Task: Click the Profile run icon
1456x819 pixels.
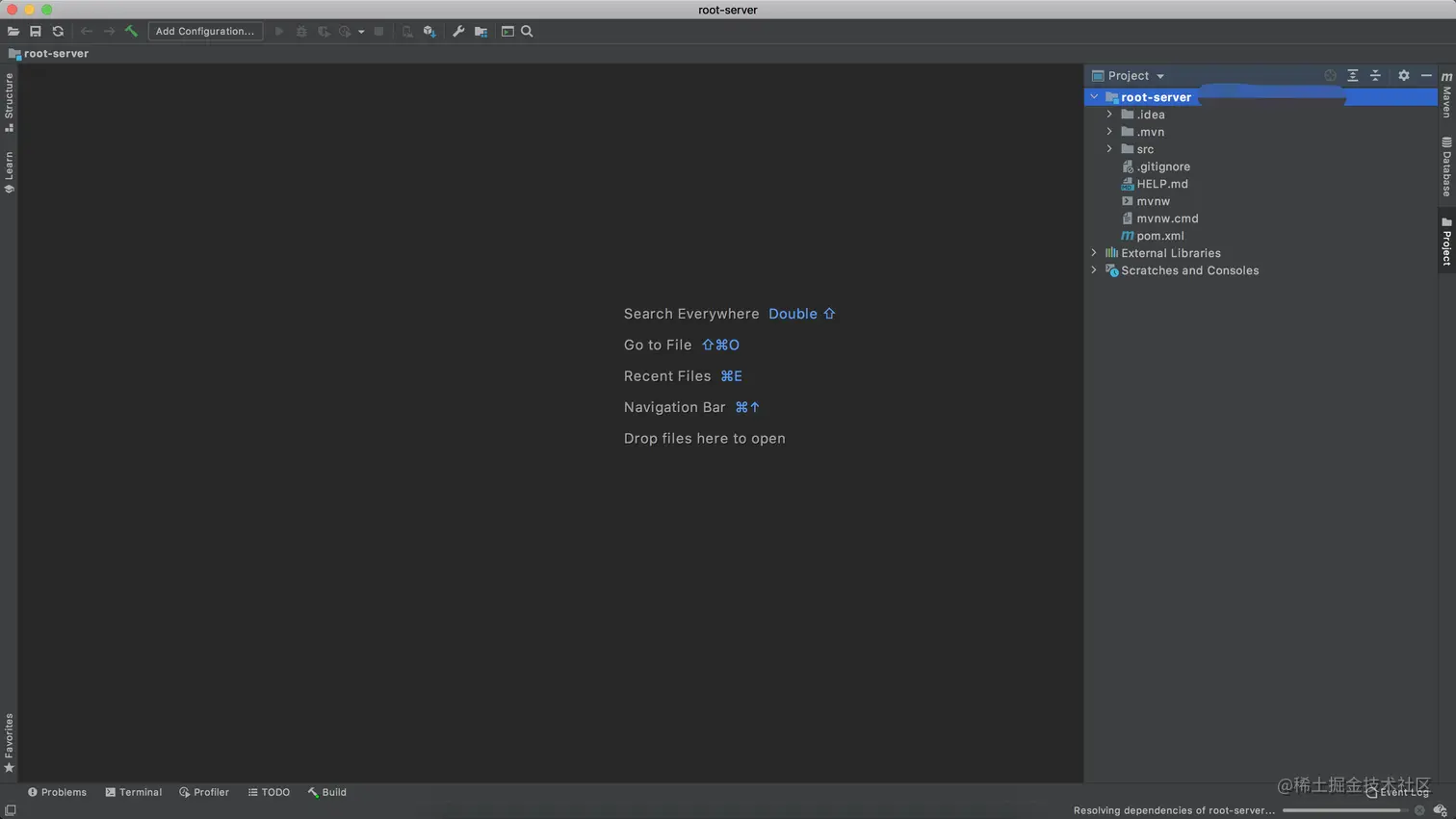Action: (x=345, y=32)
